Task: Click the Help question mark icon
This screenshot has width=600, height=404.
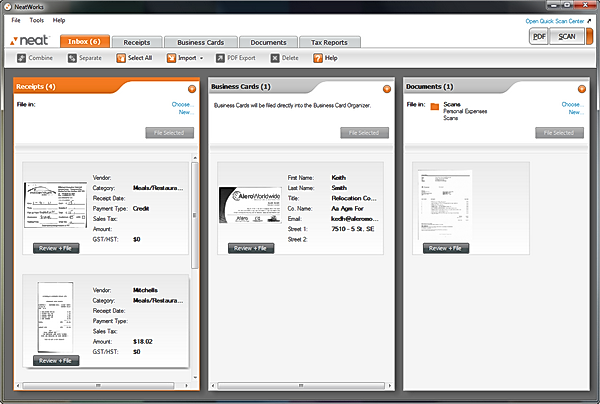Action: [x=318, y=58]
